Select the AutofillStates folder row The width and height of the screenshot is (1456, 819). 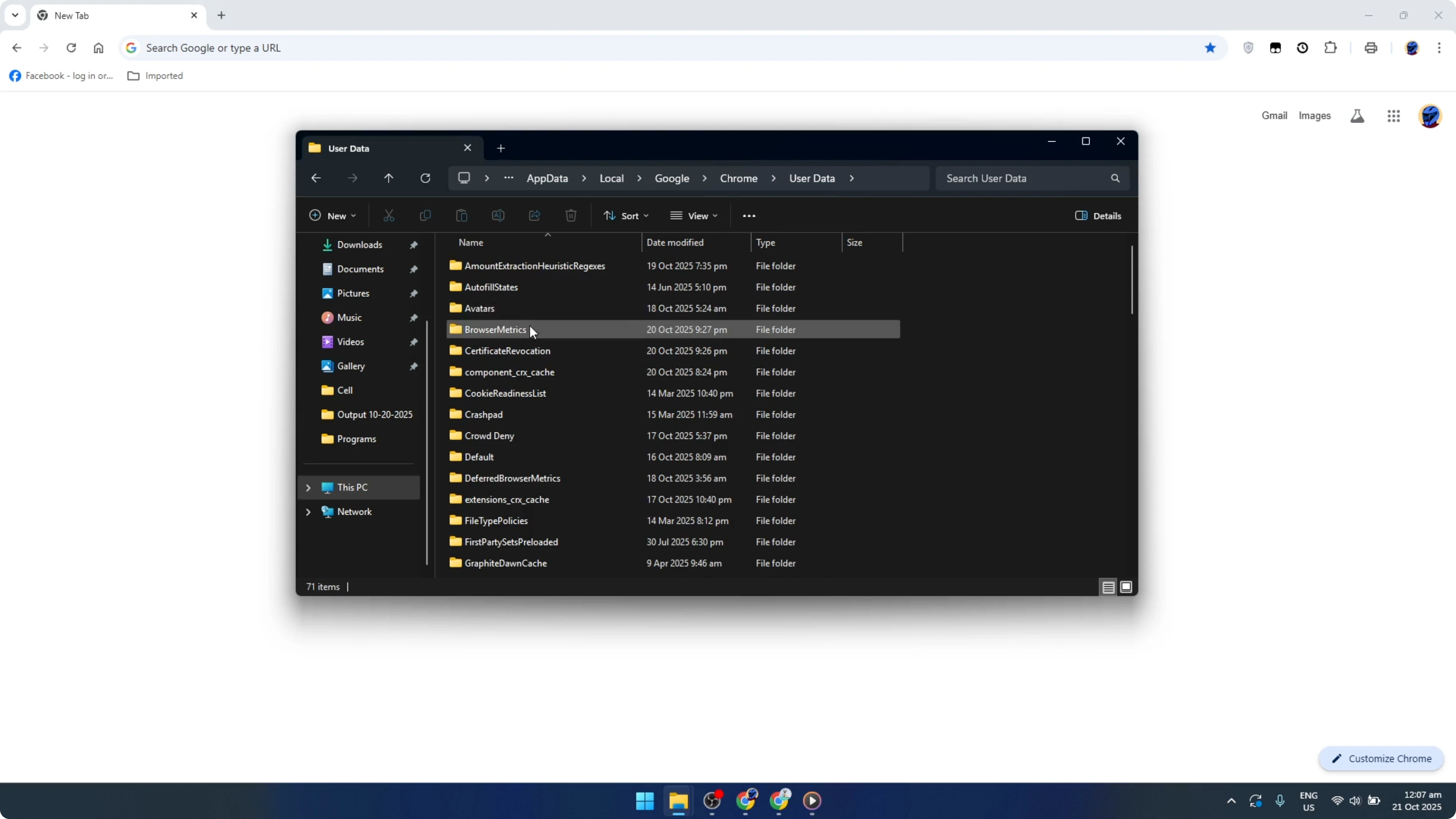tap(673, 287)
